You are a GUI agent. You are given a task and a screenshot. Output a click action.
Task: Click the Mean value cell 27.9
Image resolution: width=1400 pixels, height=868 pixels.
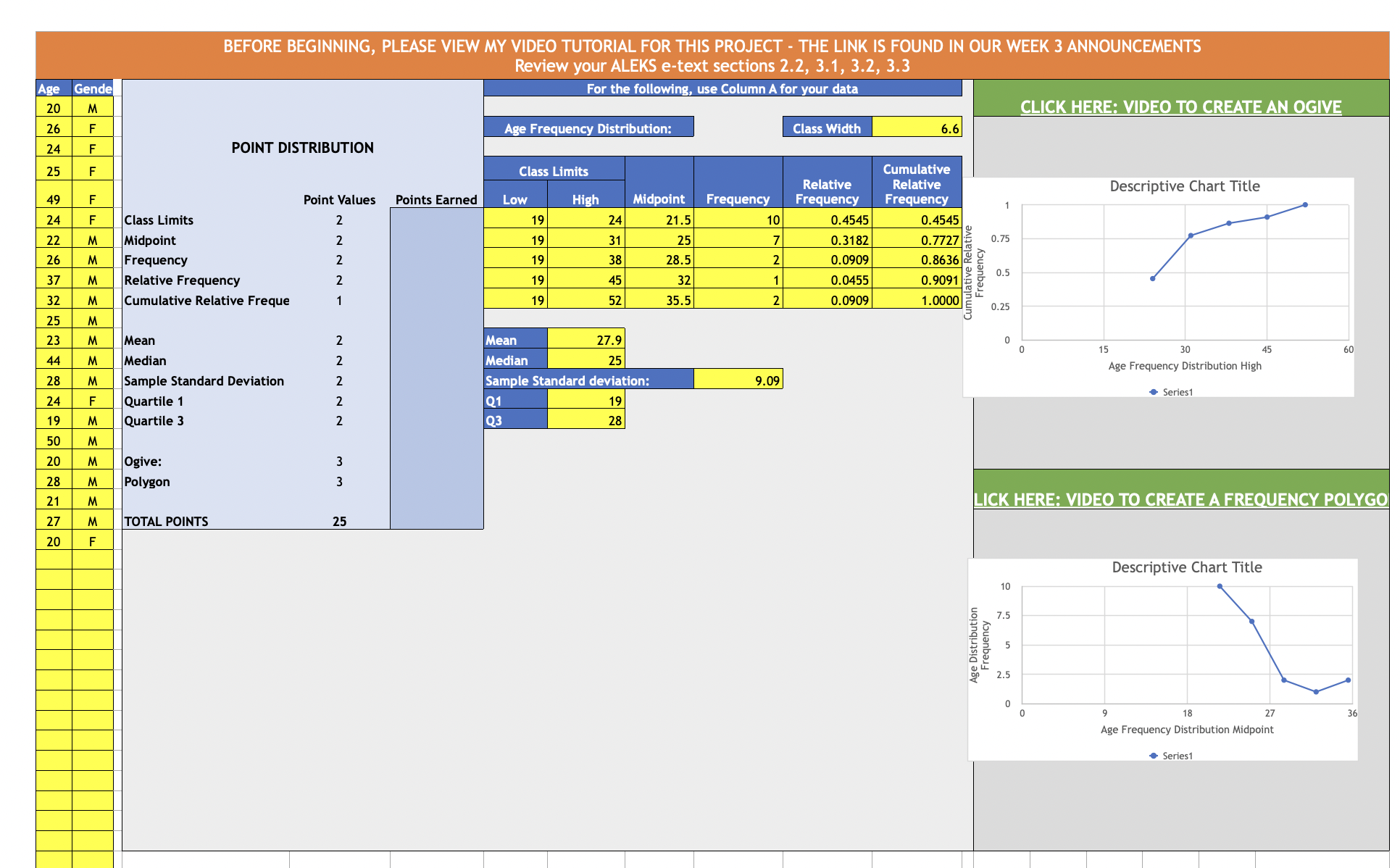(x=586, y=340)
